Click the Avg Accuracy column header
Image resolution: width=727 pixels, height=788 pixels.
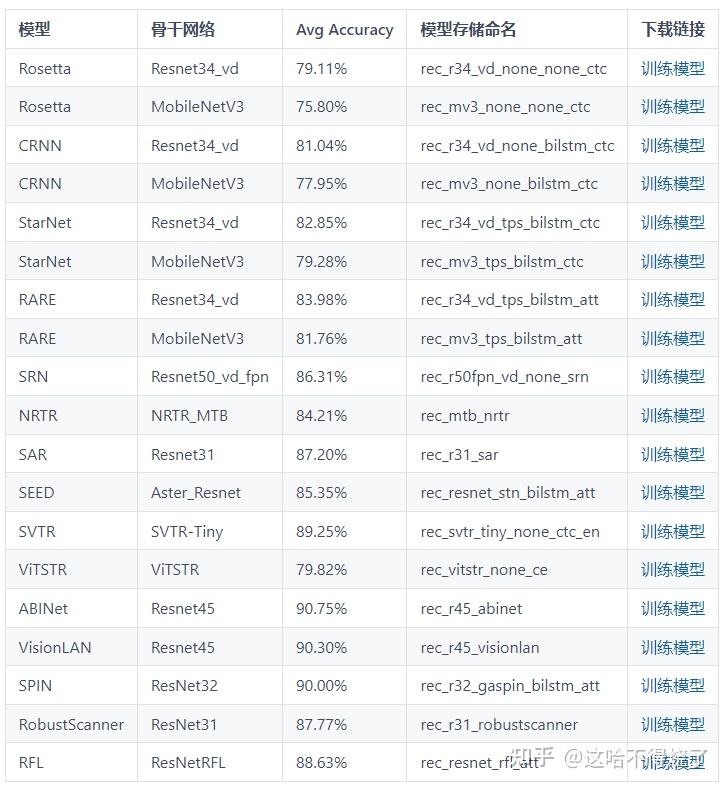(x=344, y=30)
